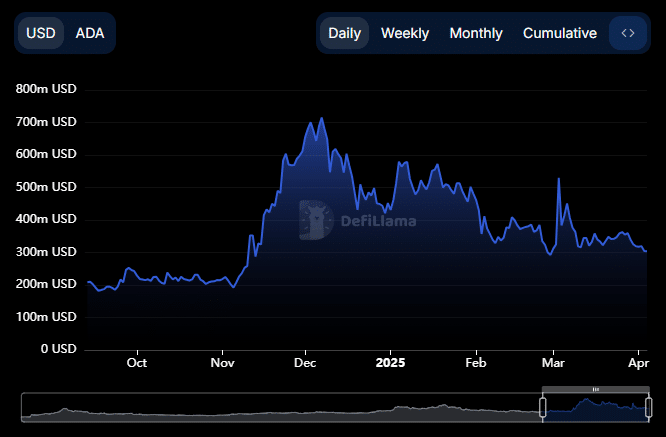
Task: Click the embed code icon button
Action: [x=628, y=33]
